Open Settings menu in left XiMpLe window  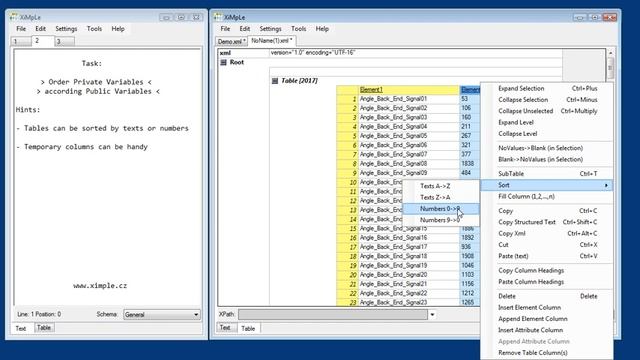tap(66, 29)
